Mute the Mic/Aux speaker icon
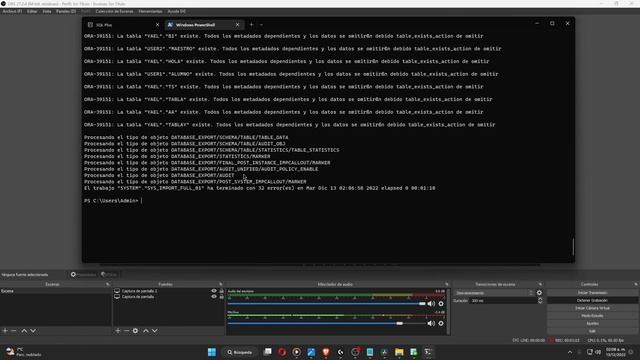Screen dimensions: 640x360 pos(431,323)
